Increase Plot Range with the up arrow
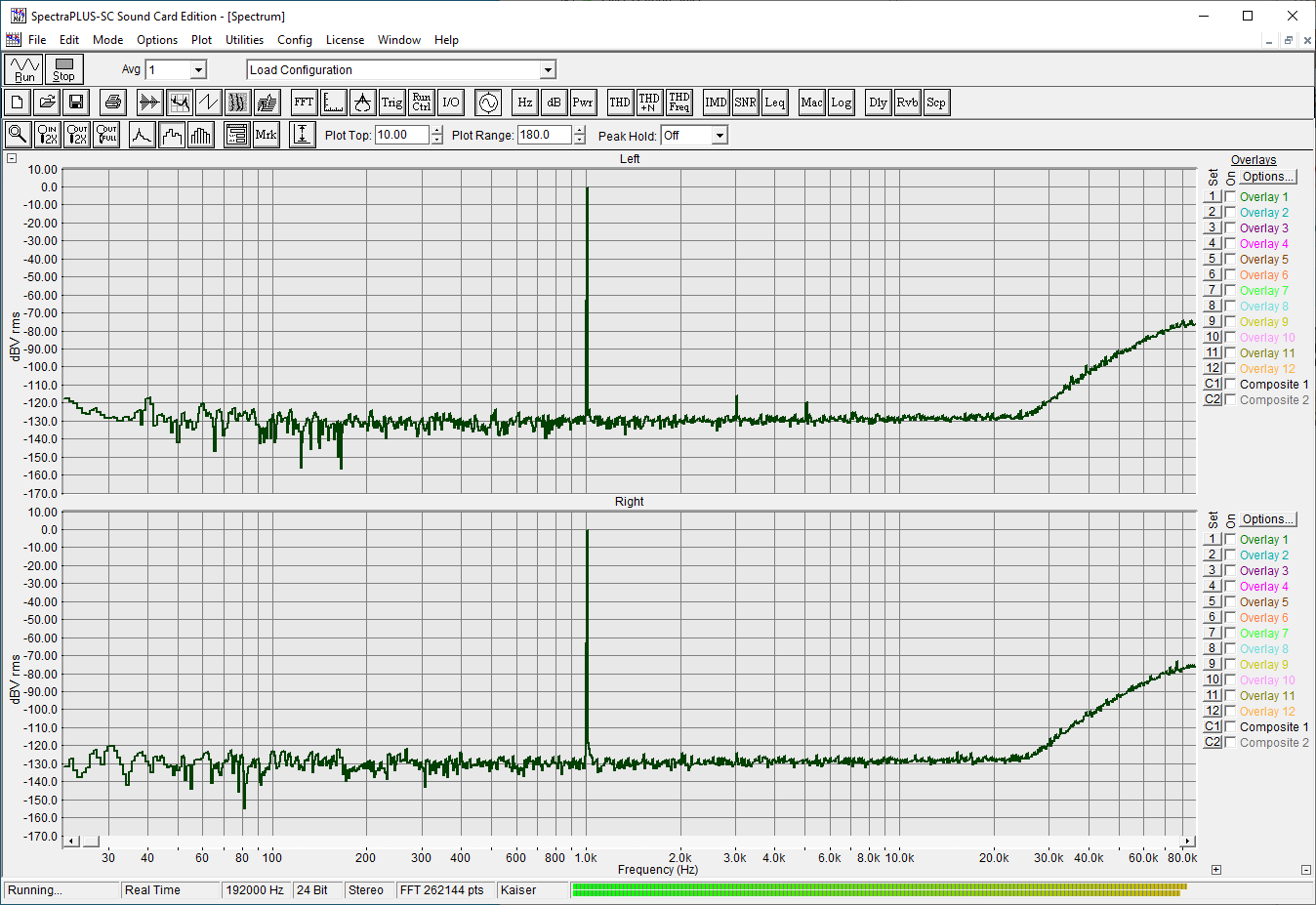Viewport: 1316px width, 905px height. coord(579,131)
